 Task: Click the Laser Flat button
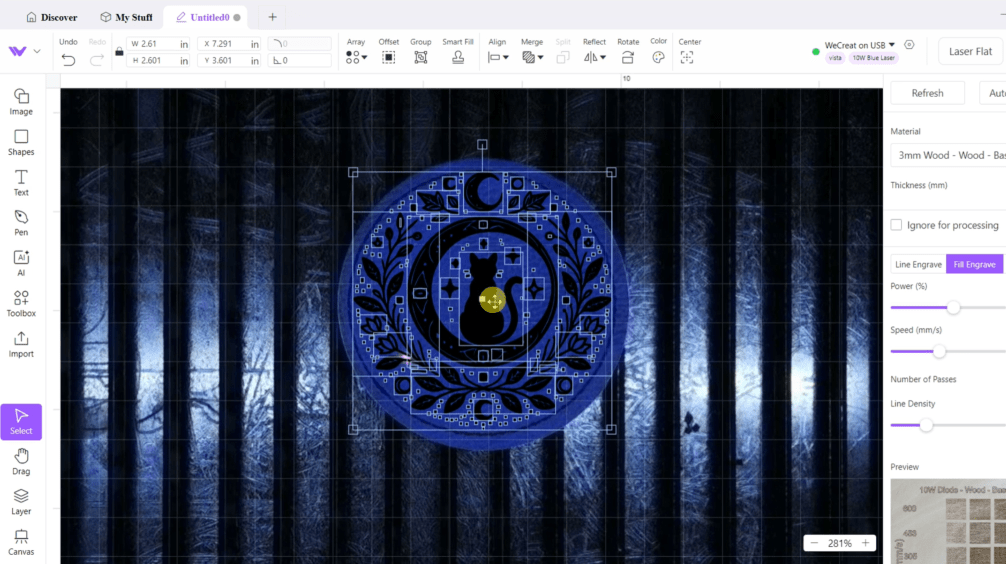pyautogui.click(x=970, y=51)
